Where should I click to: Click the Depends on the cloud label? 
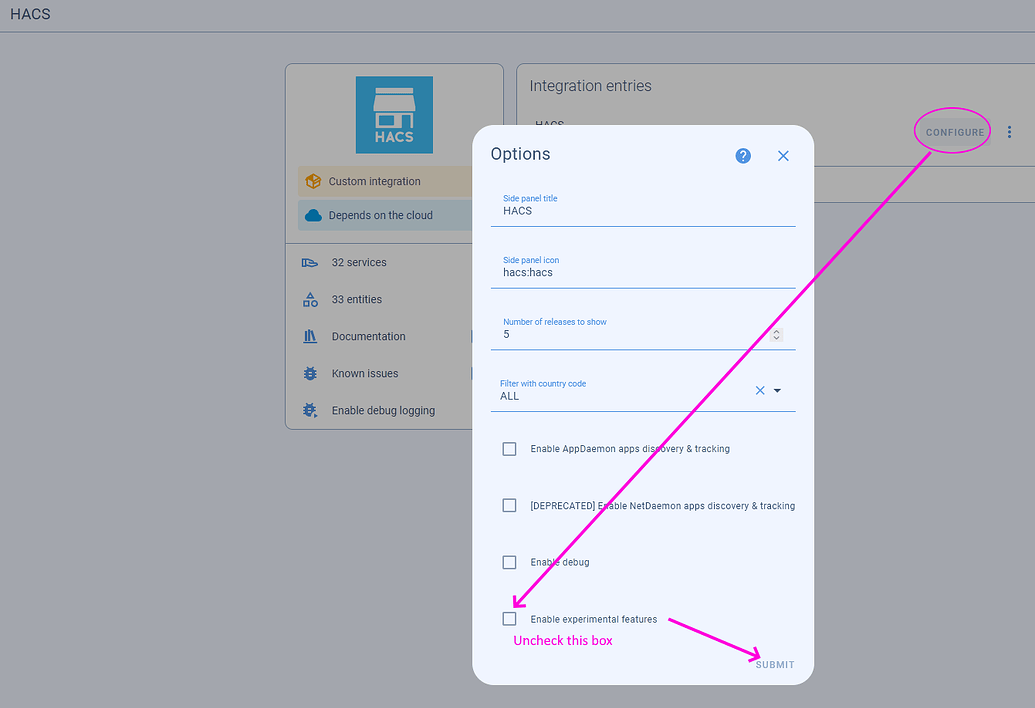pyautogui.click(x=380, y=215)
